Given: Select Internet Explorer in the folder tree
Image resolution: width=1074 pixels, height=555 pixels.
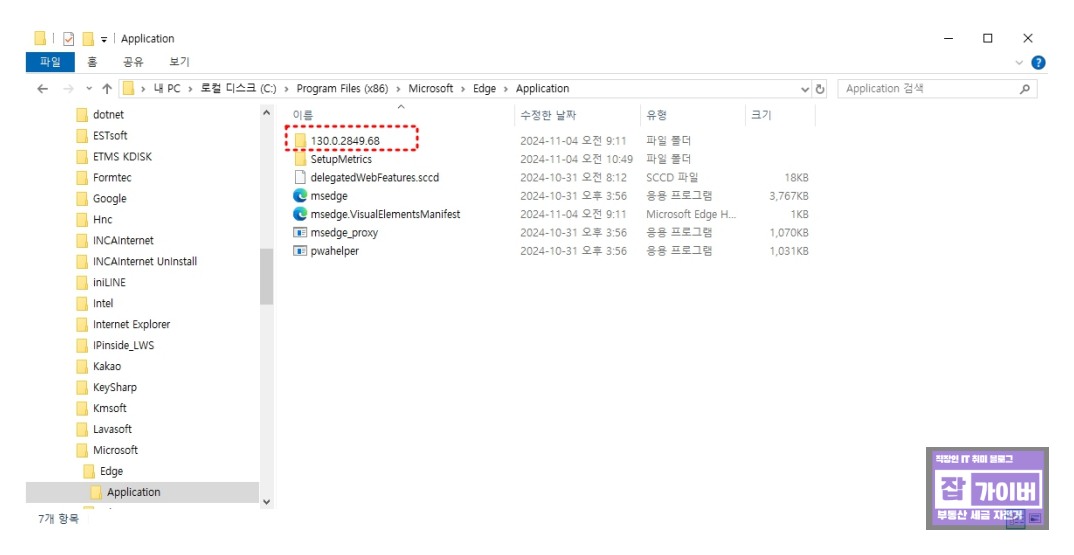Looking at the screenshot, I should [x=132, y=325].
